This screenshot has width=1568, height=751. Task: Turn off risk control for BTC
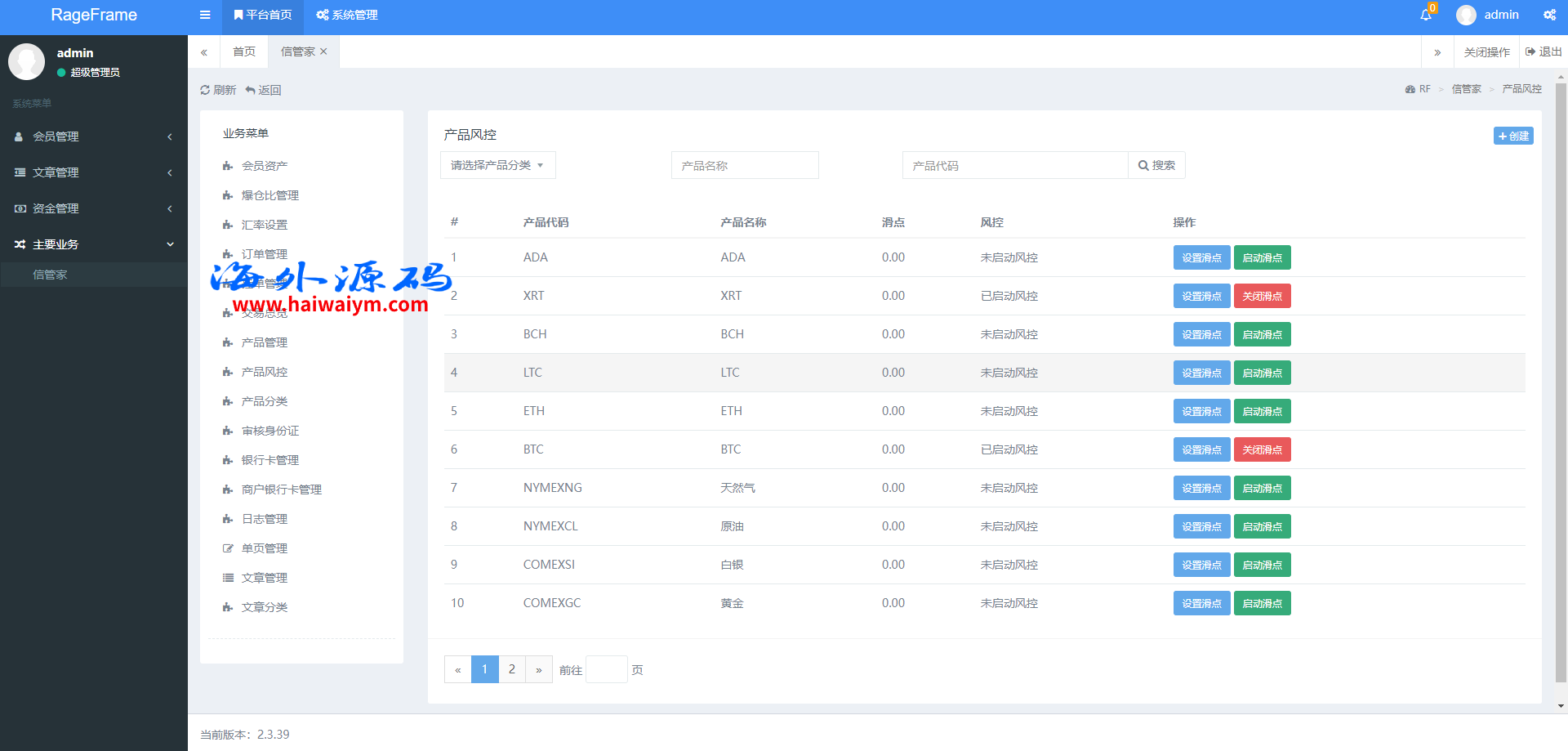(x=1262, y=449)
